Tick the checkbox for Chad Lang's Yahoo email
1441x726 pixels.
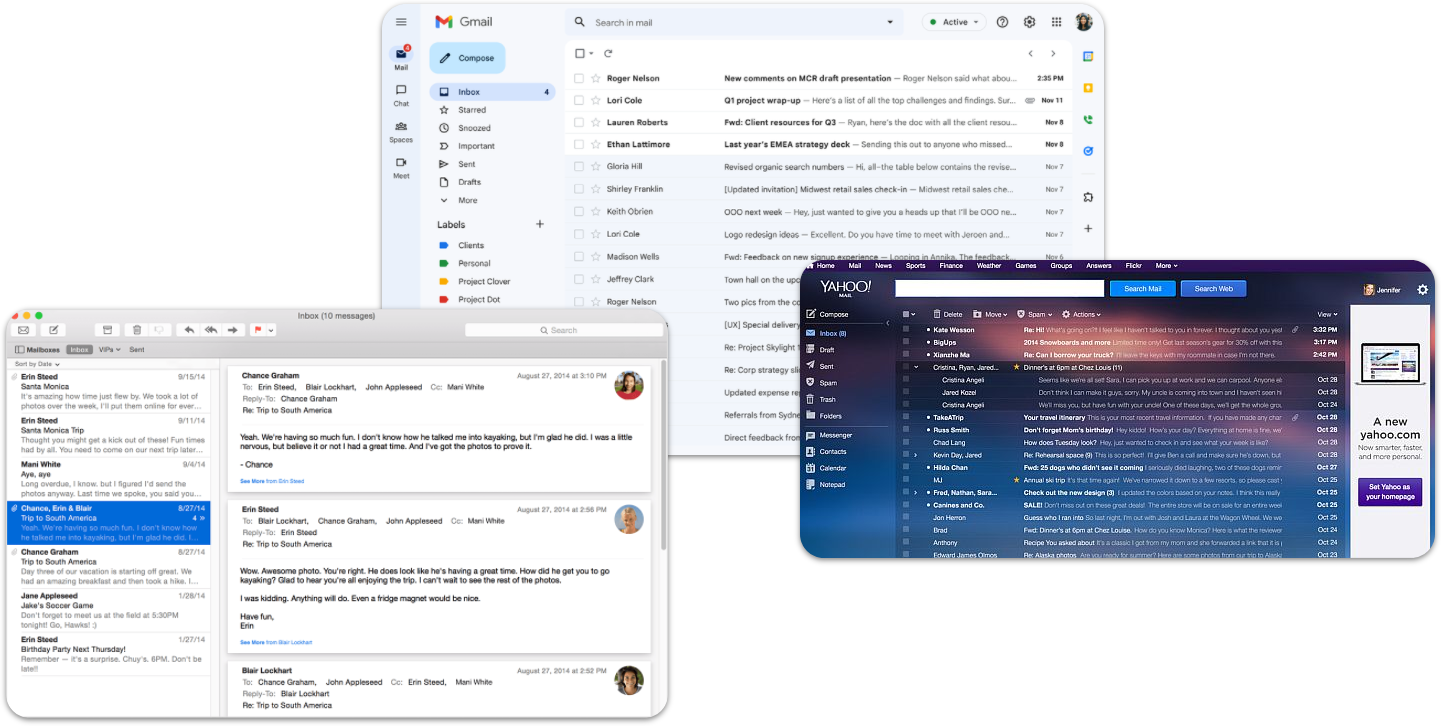pos(906,442)
